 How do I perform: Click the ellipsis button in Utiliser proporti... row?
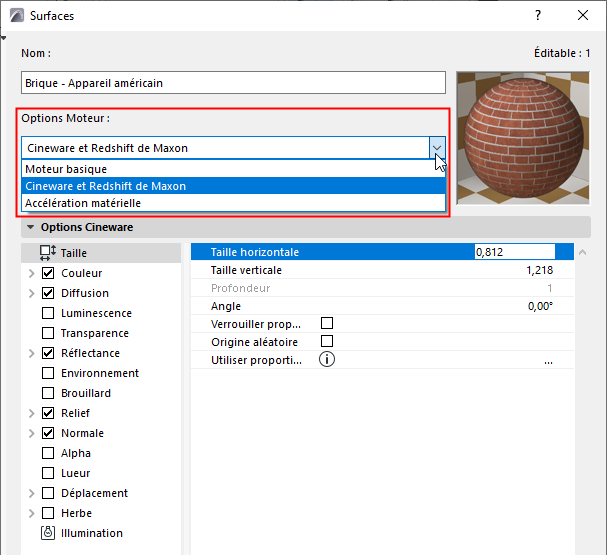tap(548, 361)
